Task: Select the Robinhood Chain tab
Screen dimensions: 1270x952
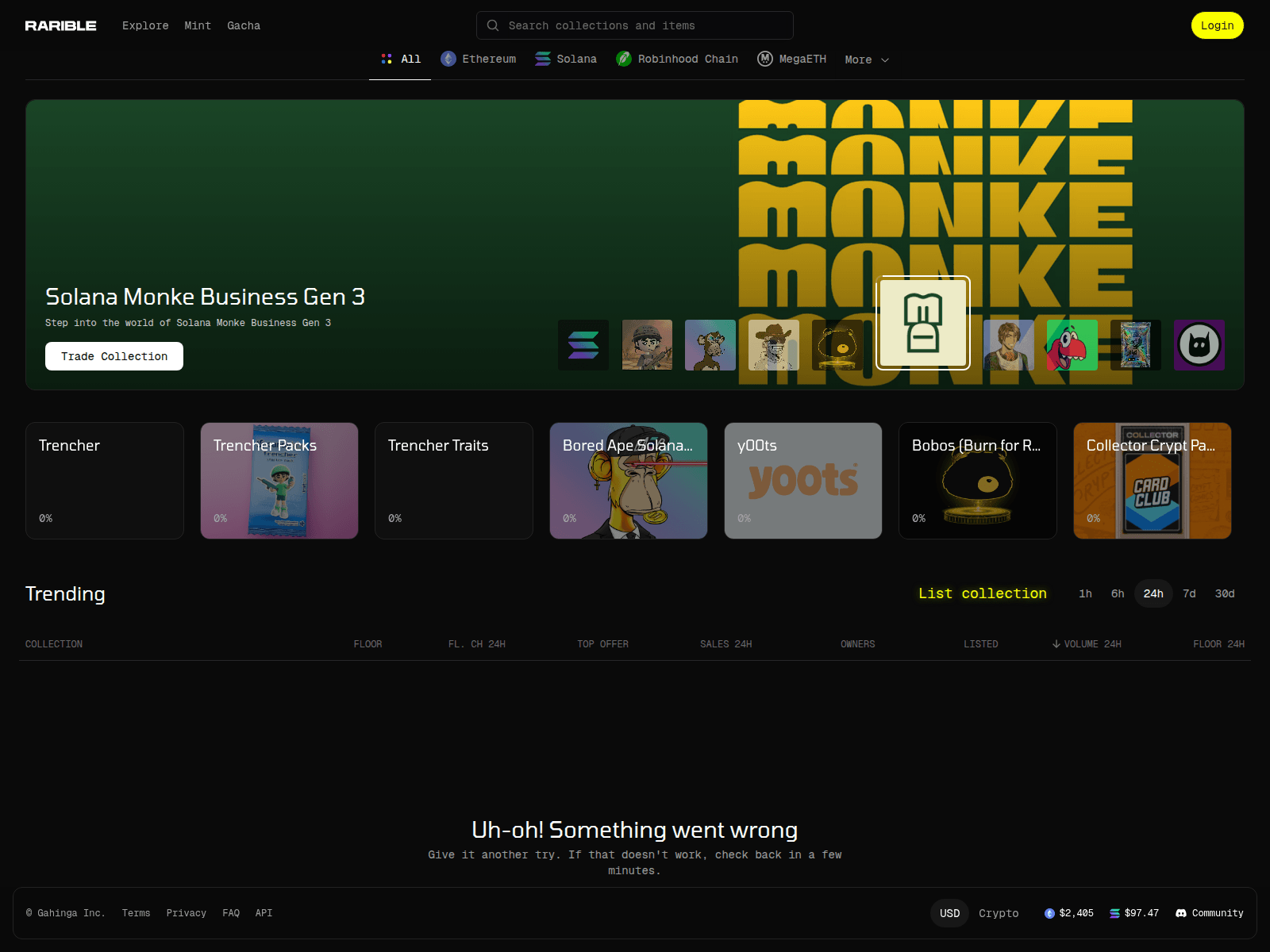Action: click(x=677, y=59)
